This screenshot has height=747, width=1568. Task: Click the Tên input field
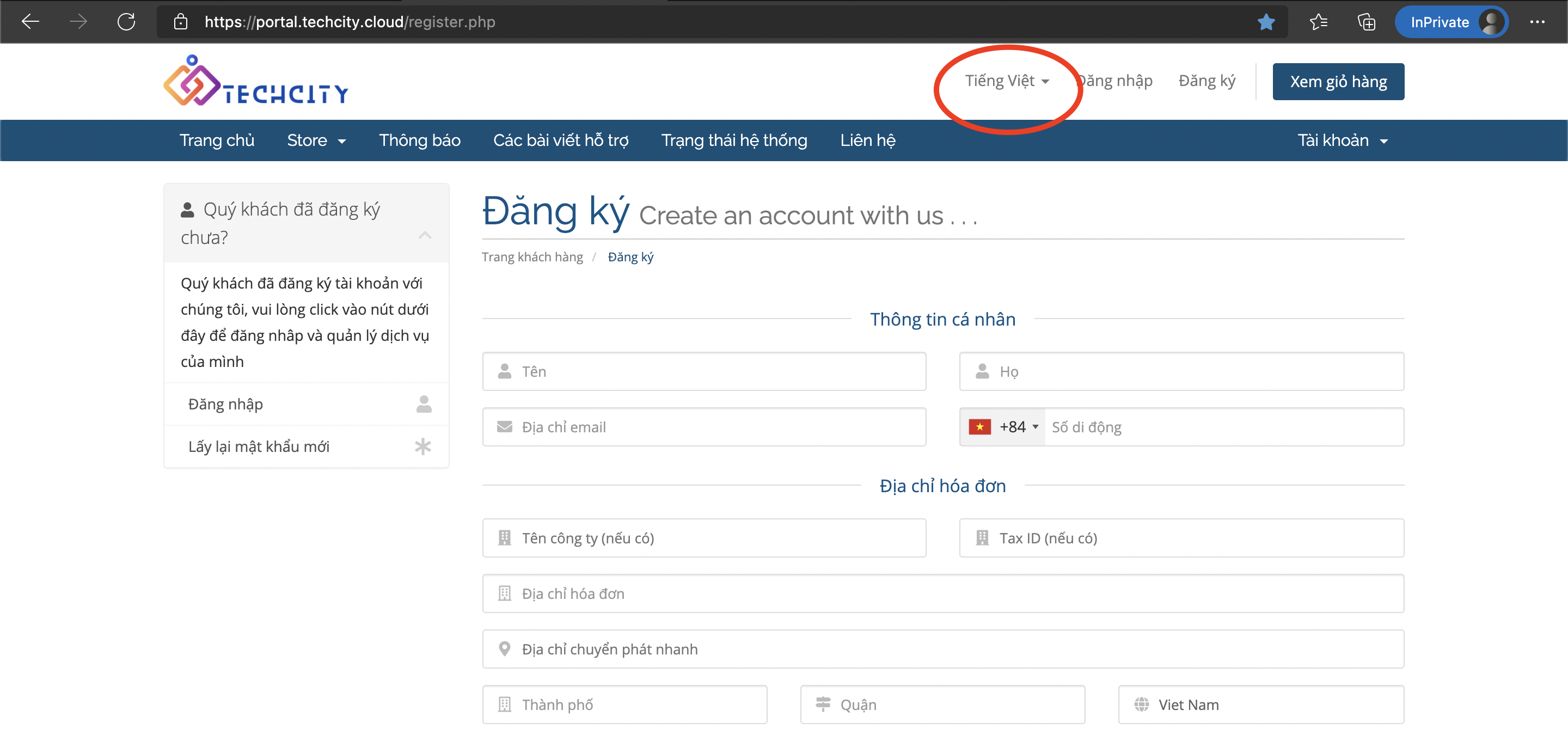[x=705, y=371]
